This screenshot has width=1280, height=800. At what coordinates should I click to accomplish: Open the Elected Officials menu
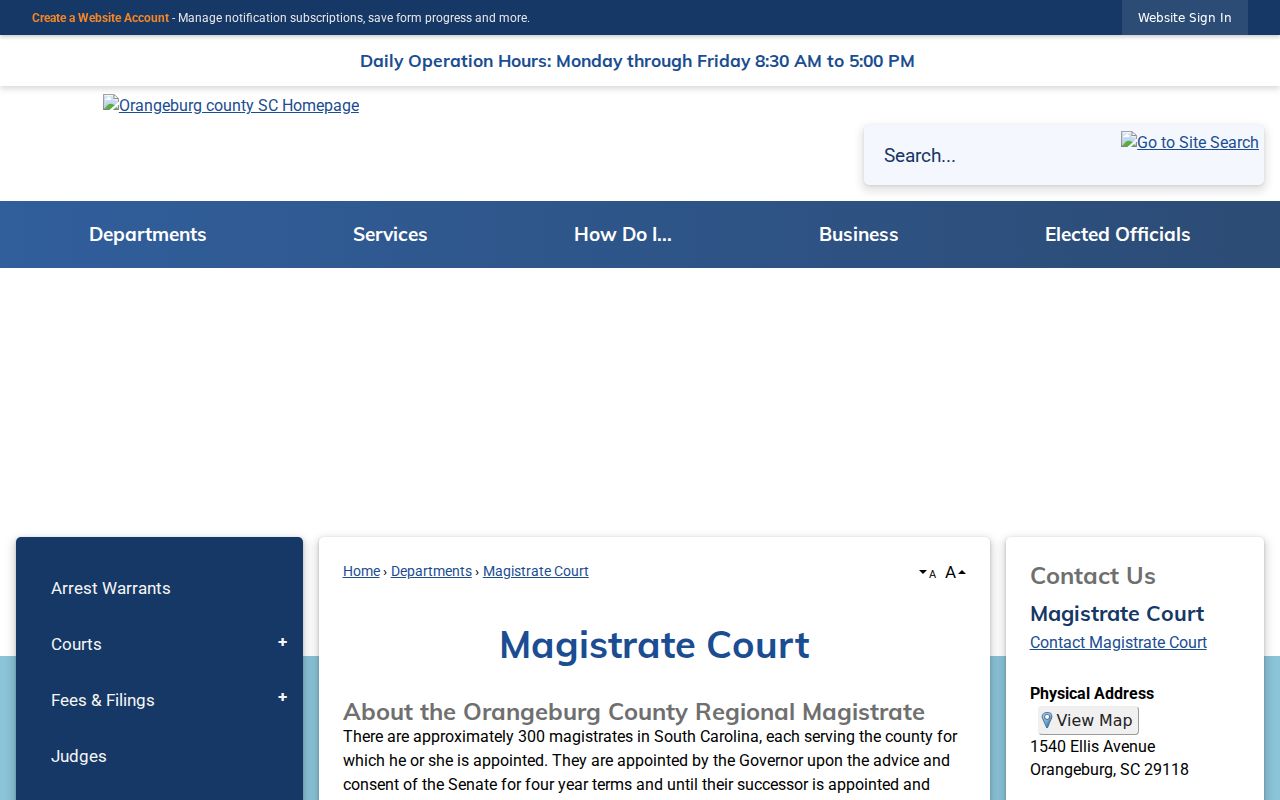(x=1118, y=234)
